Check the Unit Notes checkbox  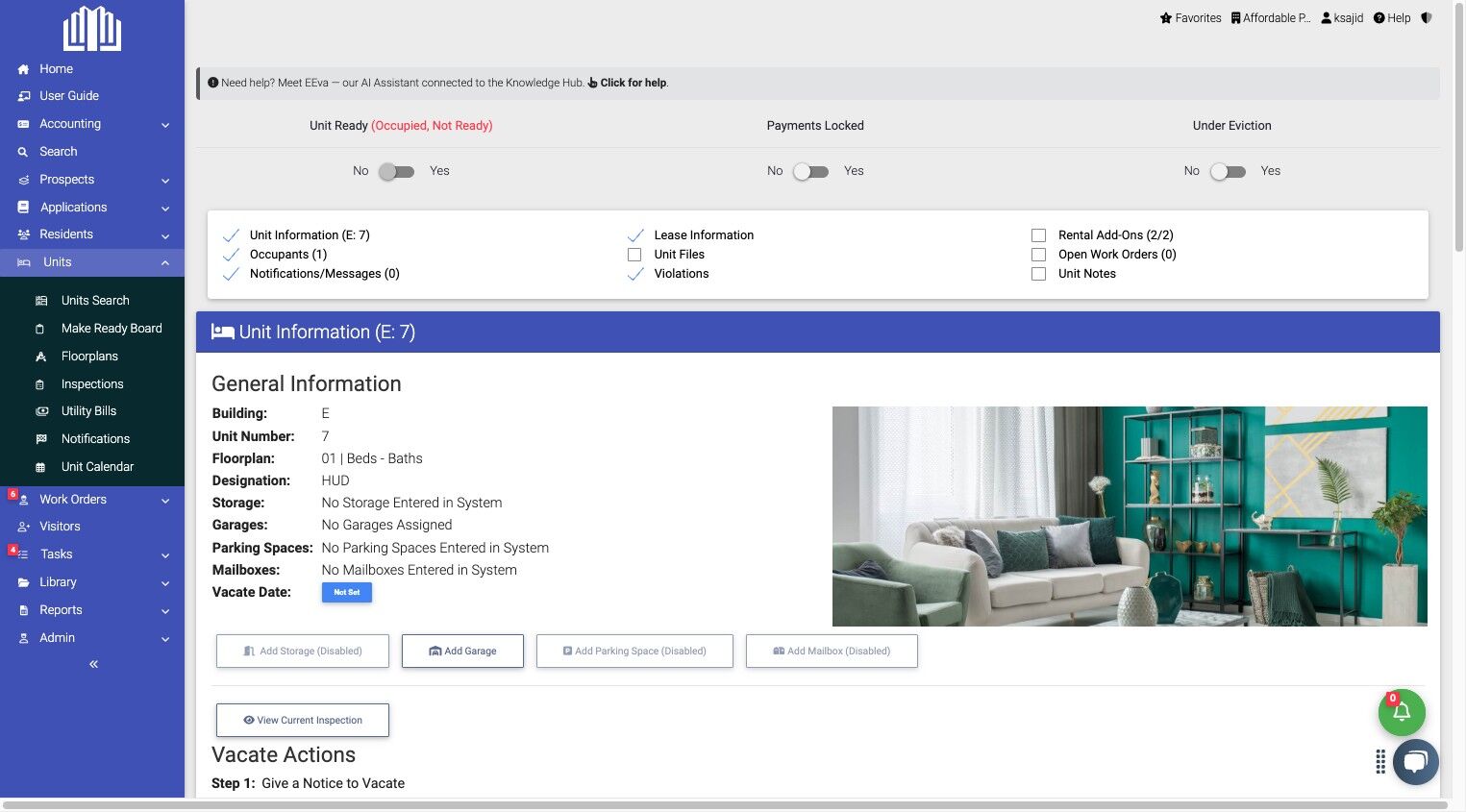point(1038,274)
